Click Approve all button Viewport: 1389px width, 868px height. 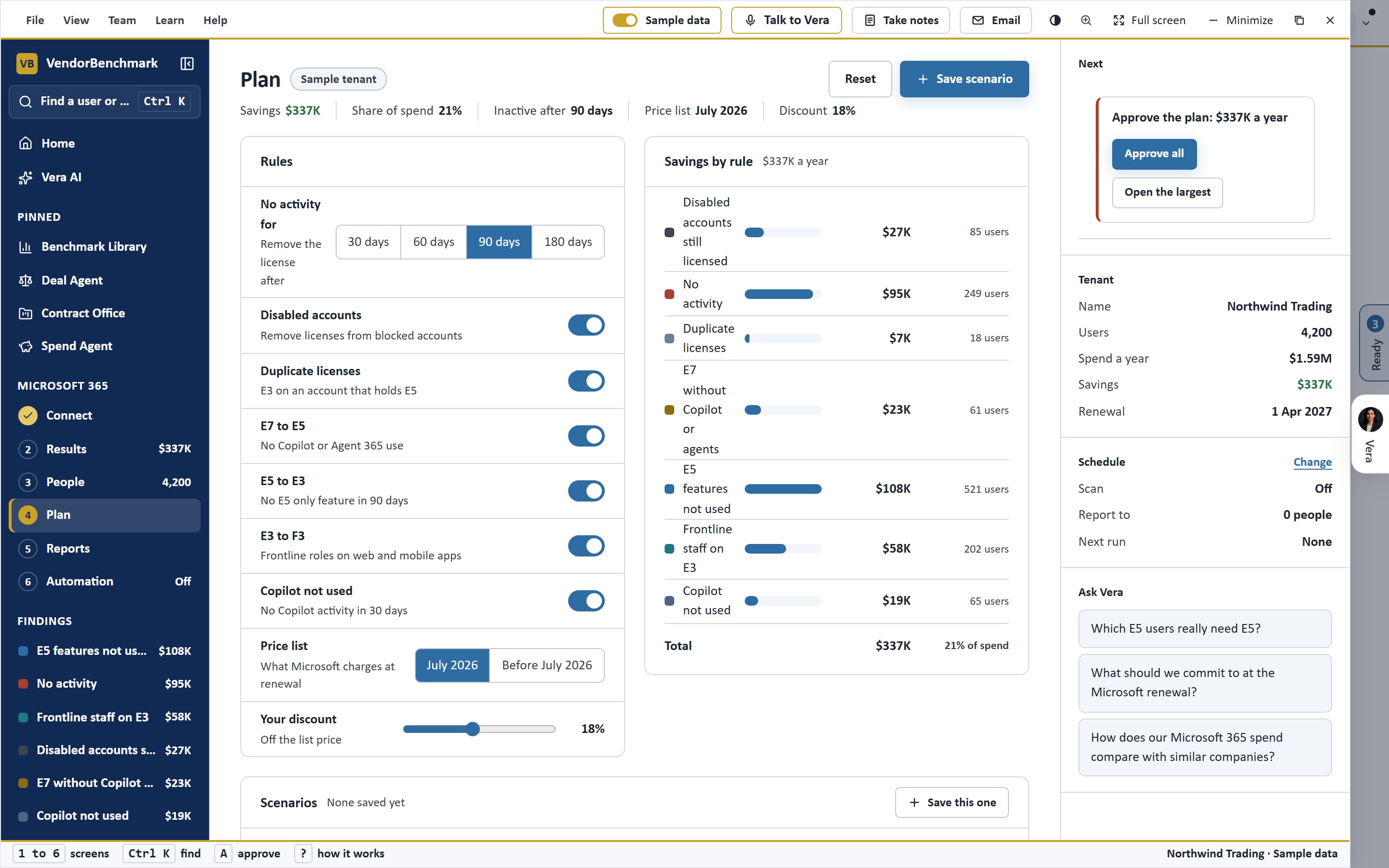[1154, 154]
